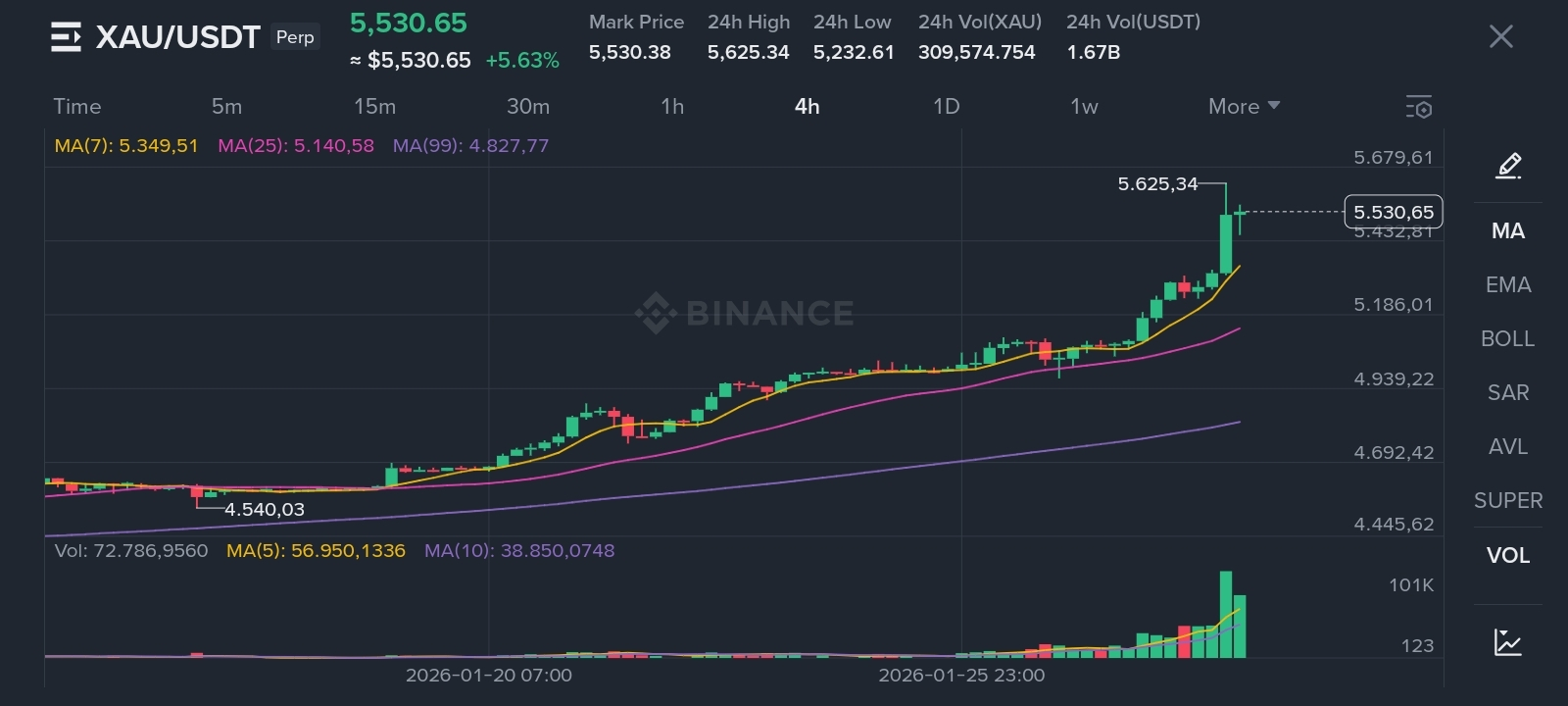The width and height of the screenshot is (1568, 706).
Task: Click the 24h Vol(XAU) value 309,574.754
Action: pos(977,52)
